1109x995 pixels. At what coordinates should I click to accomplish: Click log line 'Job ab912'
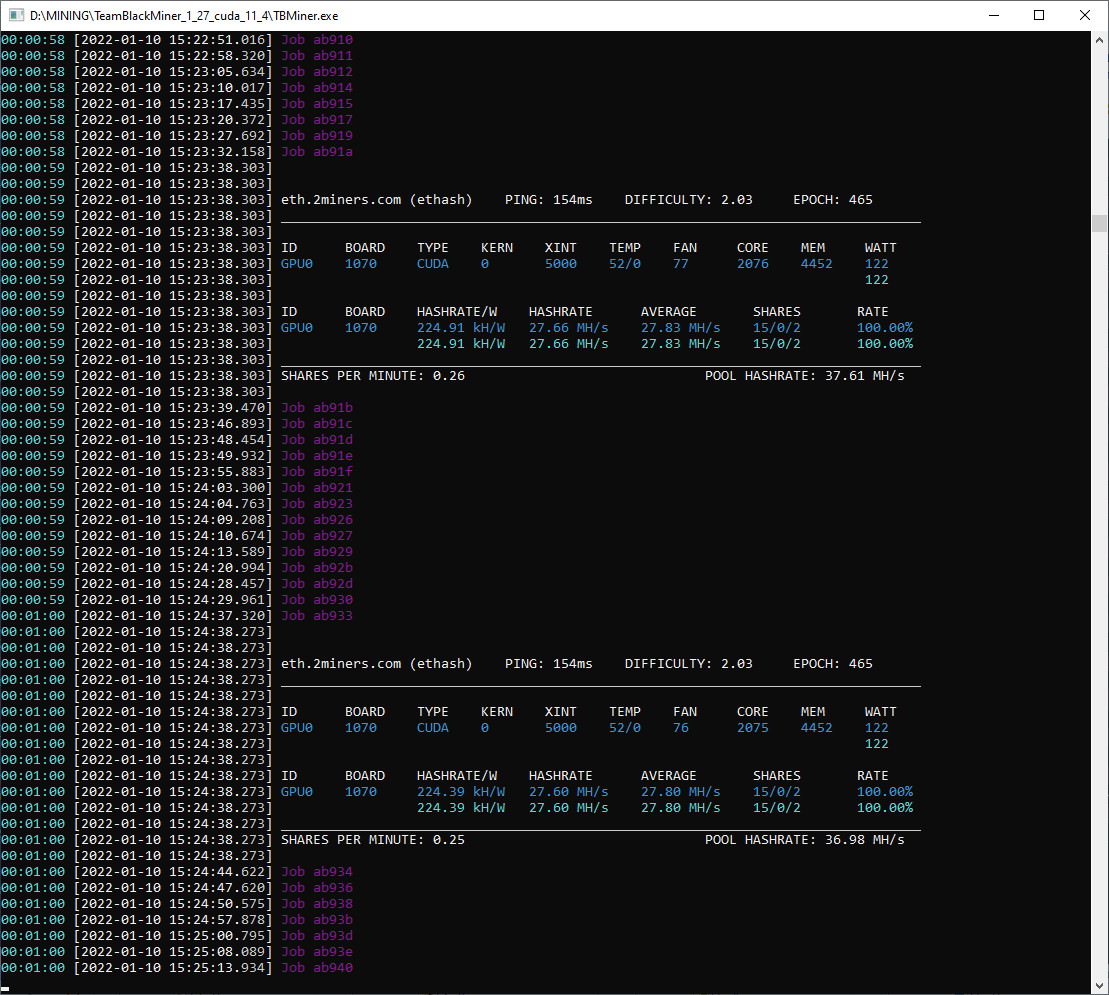pos(317,72)
